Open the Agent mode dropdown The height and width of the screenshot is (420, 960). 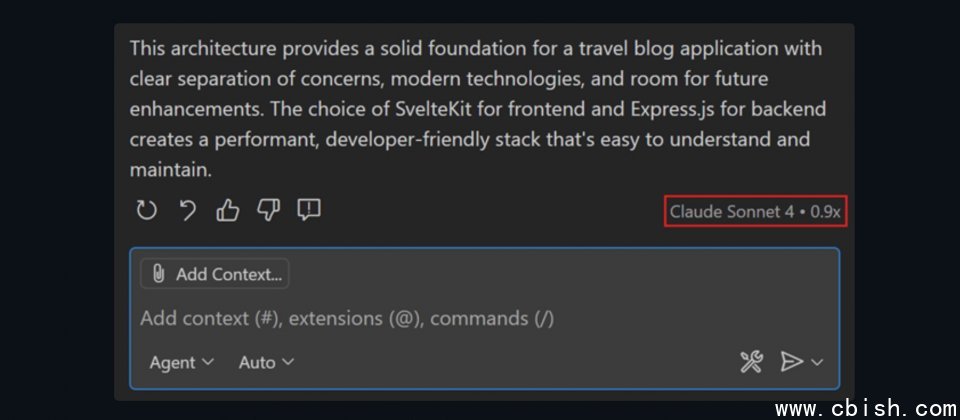pos(182,362)
